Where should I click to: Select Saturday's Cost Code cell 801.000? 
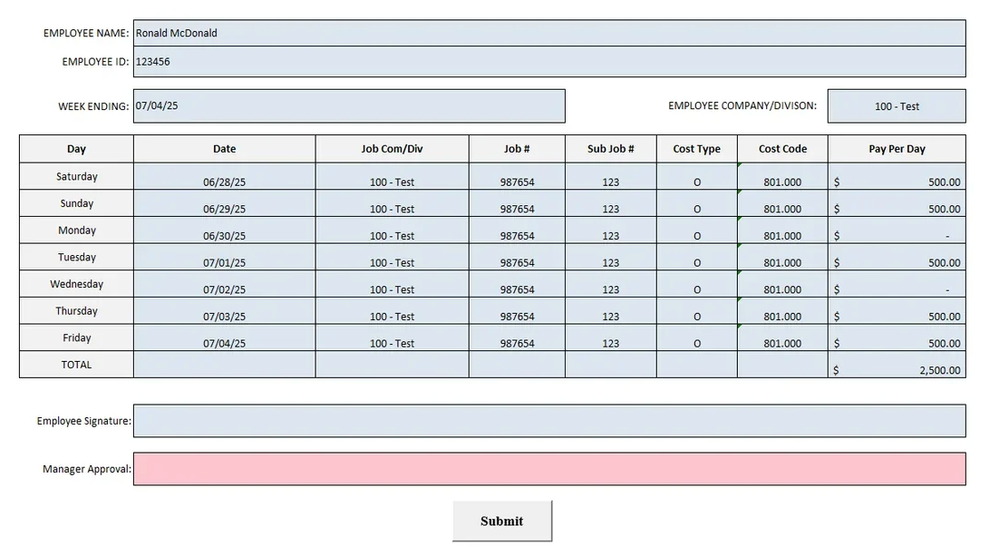coord(782,176)
